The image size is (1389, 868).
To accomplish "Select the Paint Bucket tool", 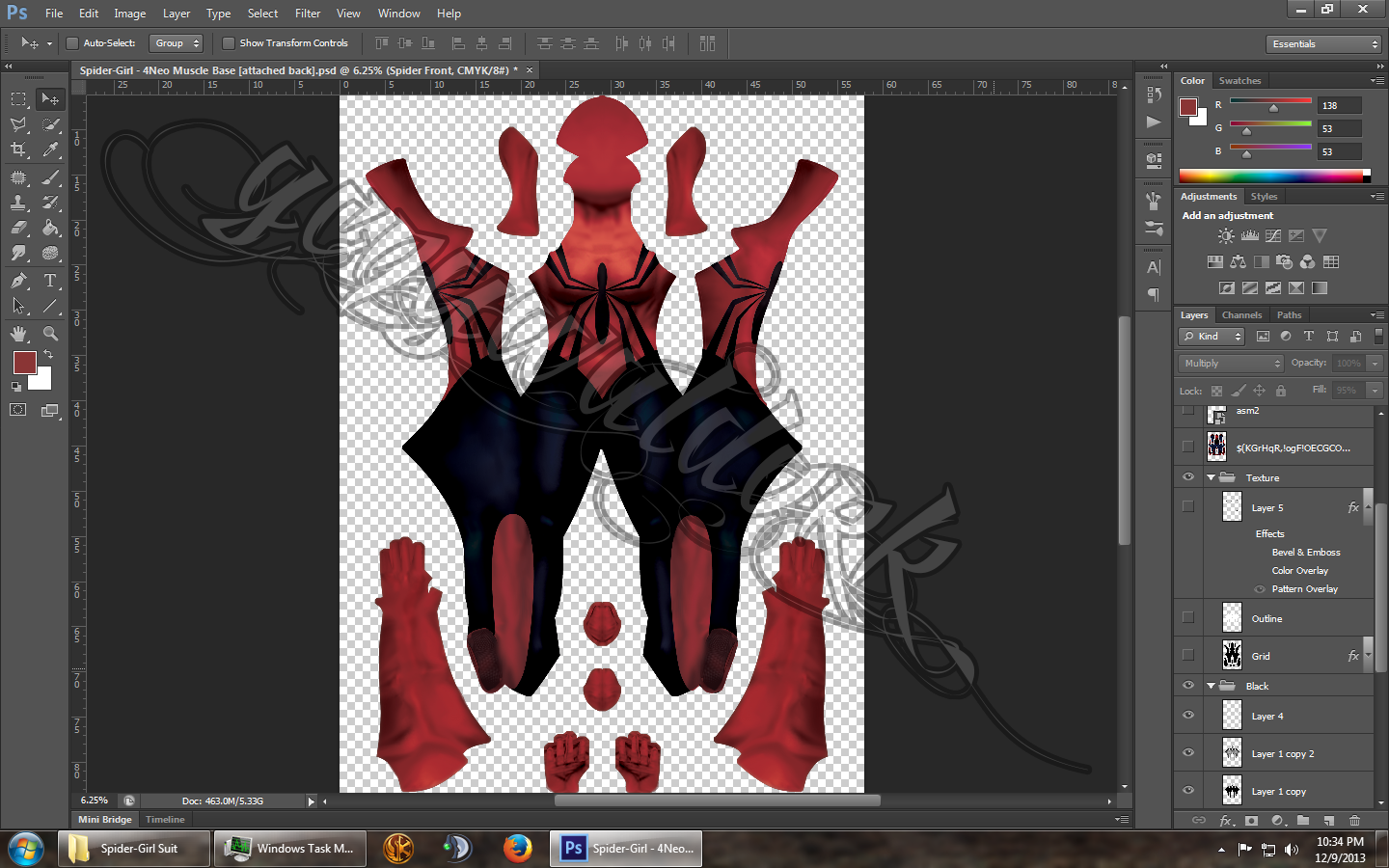I will (x=50, y=228).
